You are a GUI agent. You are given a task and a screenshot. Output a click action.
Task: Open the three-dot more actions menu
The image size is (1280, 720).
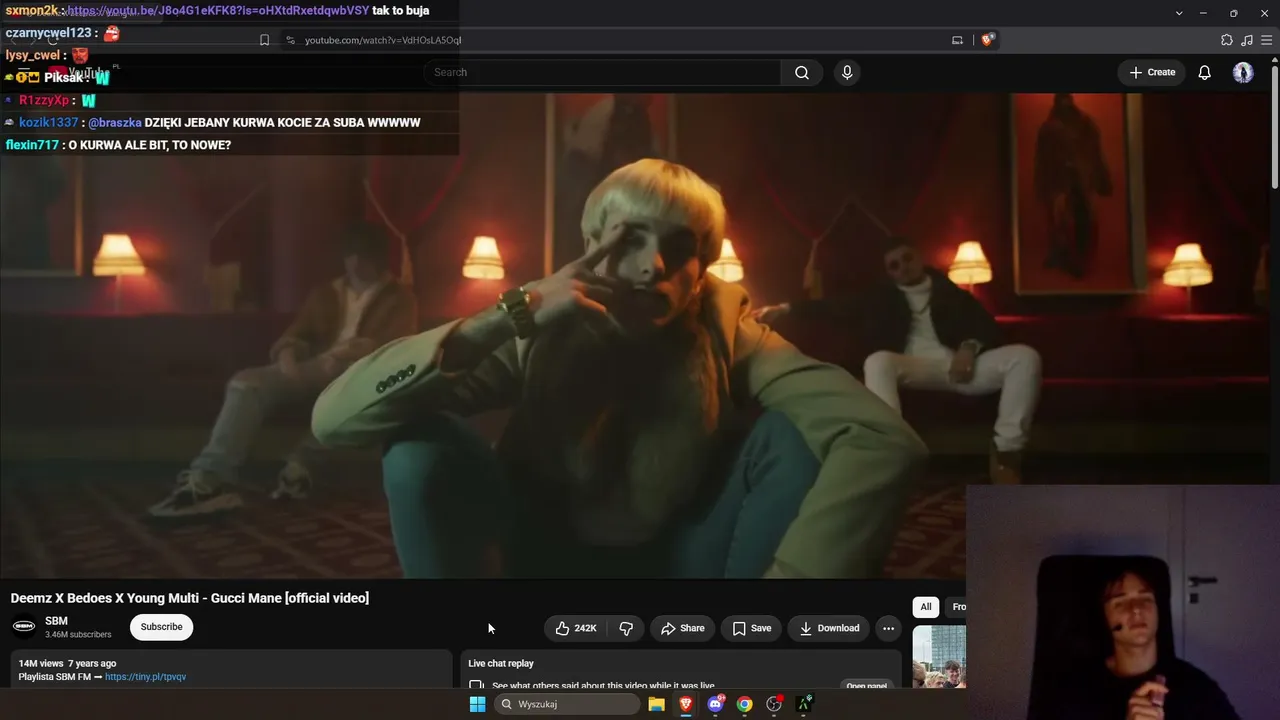(888, 628)
